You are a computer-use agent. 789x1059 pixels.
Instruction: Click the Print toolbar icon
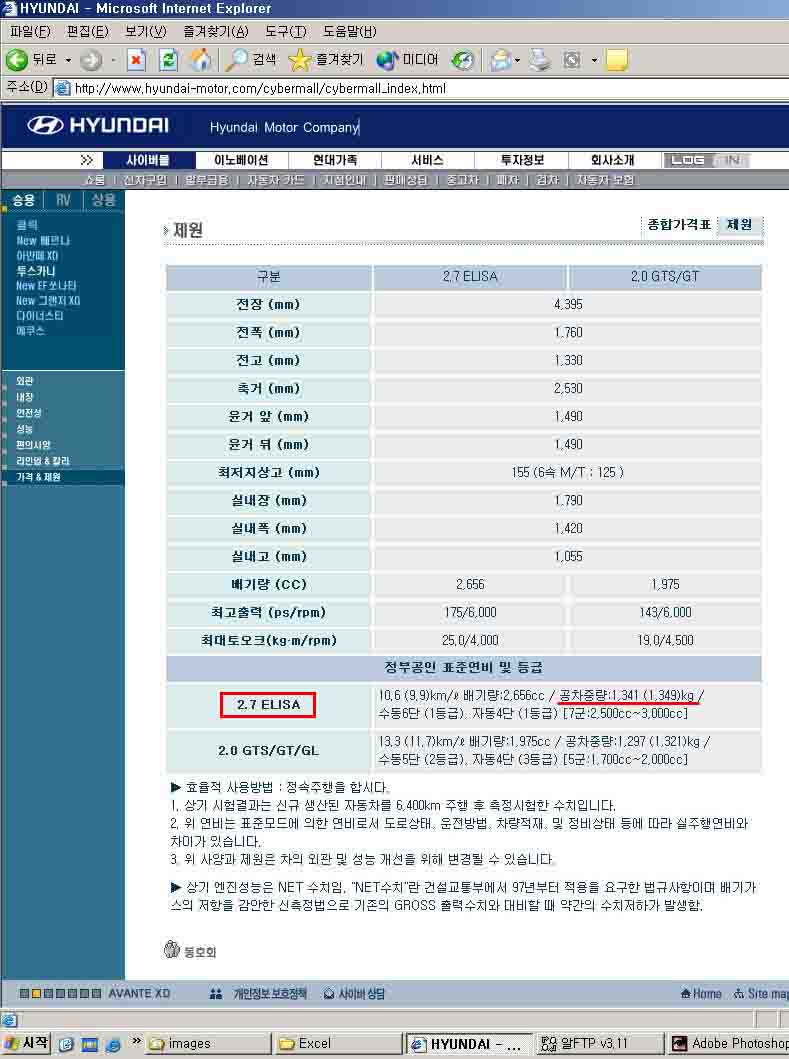pos(540,60)
